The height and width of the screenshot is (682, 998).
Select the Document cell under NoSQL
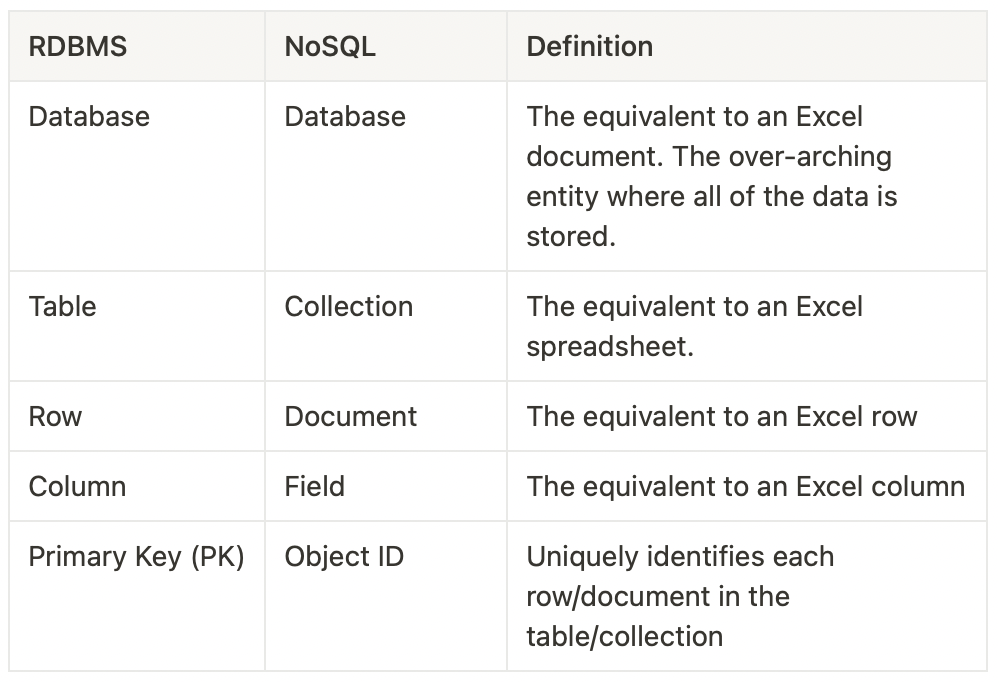[351, 416]
